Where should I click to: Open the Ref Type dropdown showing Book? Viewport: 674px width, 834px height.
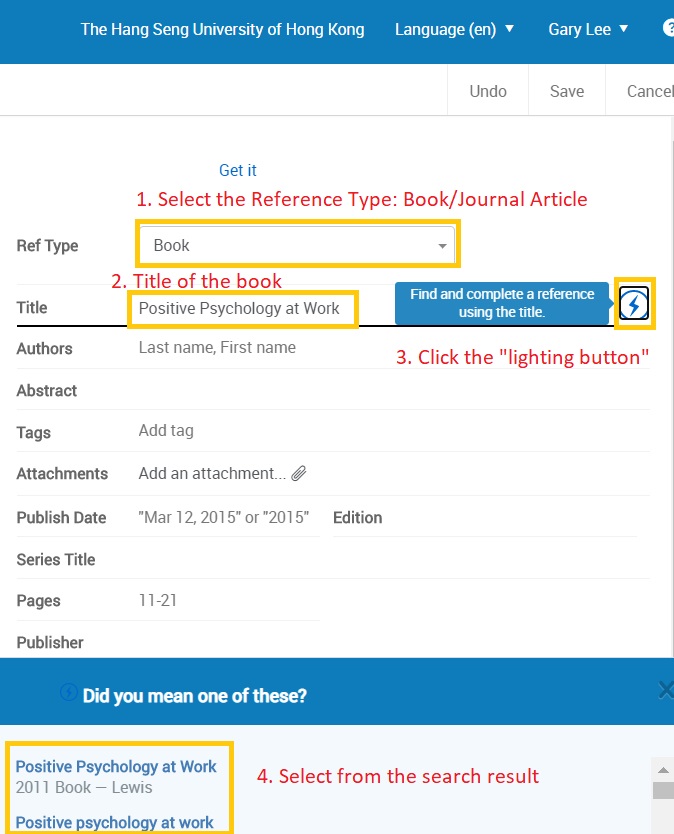pos(297,245)
